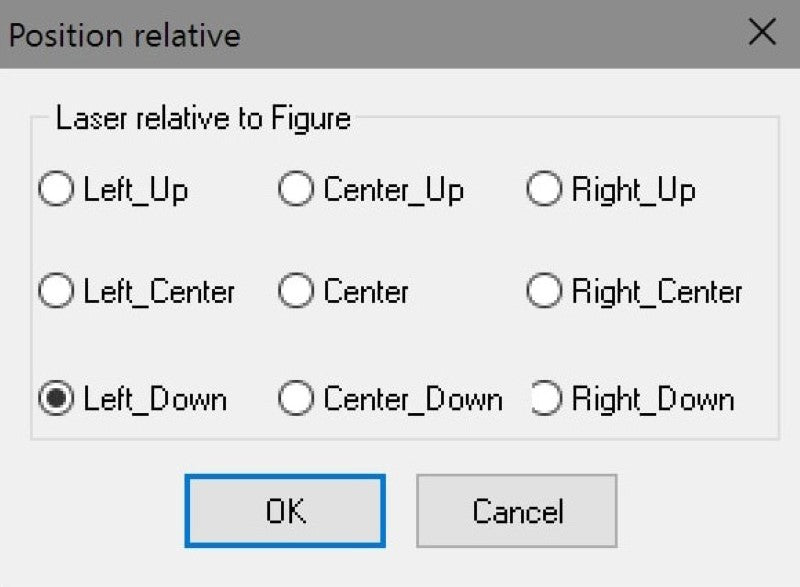Image resolution: width=800 pixels, height=587 pixels.
Task: Click the 'Center_Down' label text
Action: 412,400
